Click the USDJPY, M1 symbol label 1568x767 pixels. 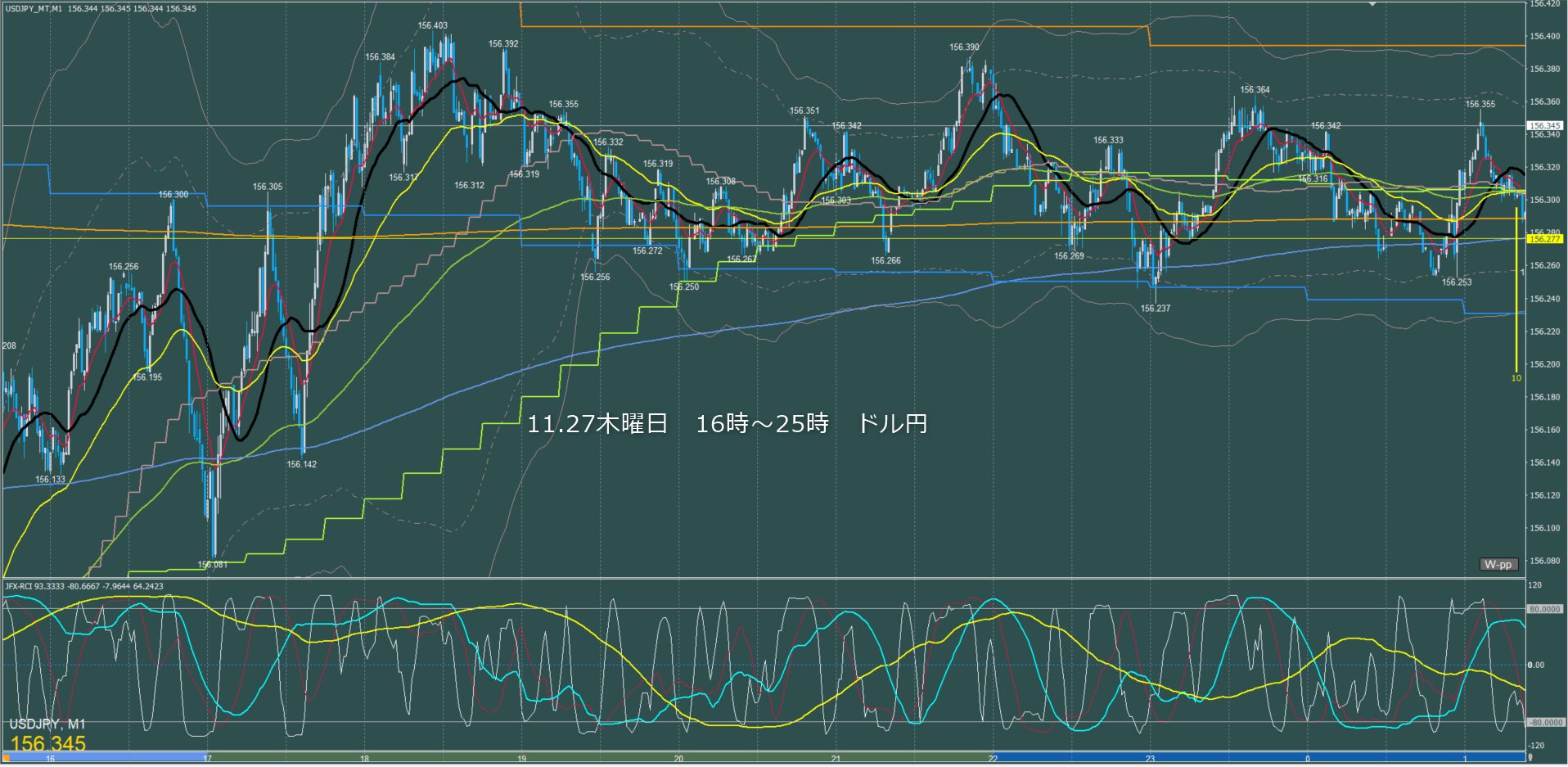pyautogui.click(x=47, y=724)
